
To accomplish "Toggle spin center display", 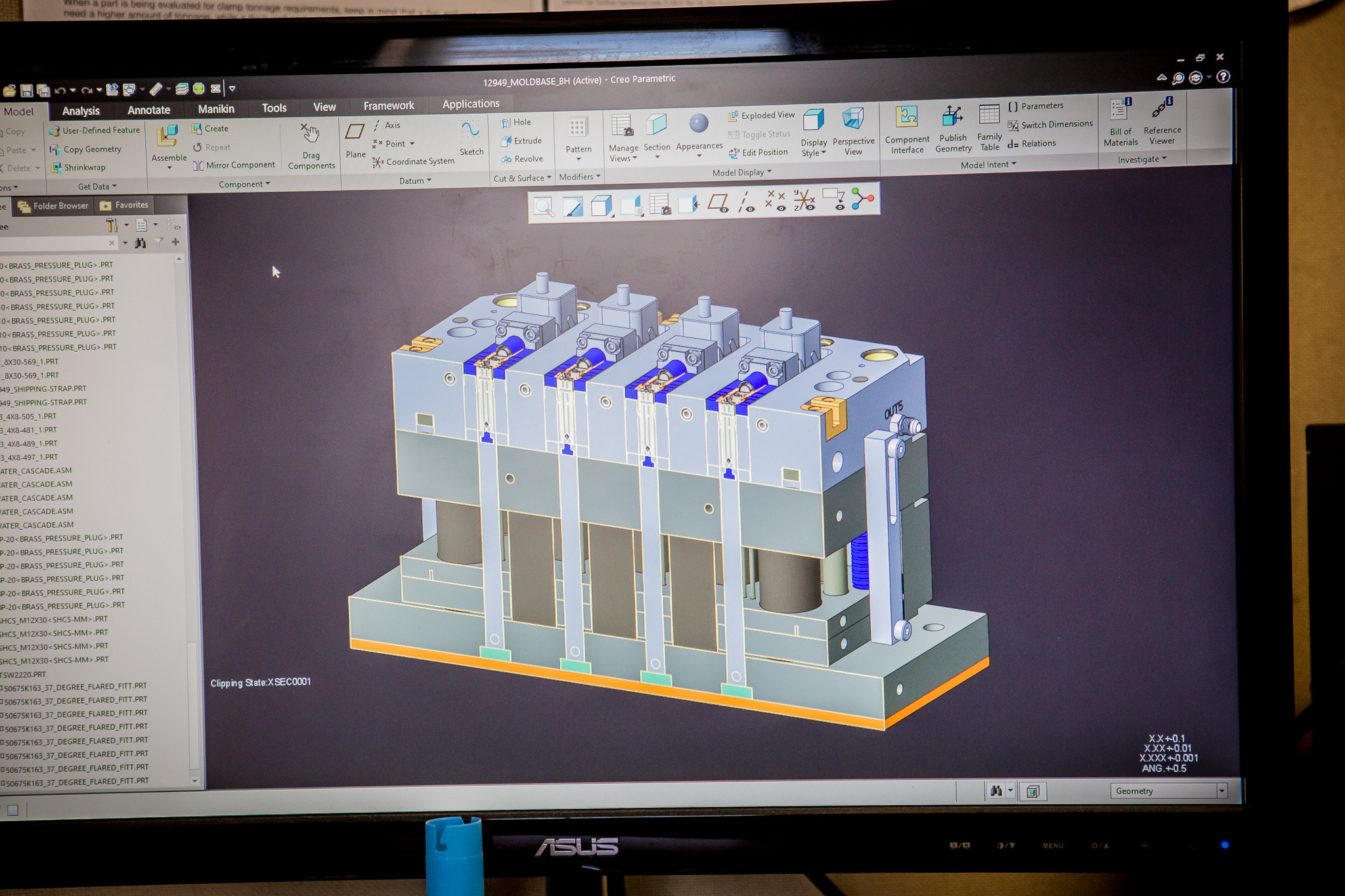I will coord(863,198).
